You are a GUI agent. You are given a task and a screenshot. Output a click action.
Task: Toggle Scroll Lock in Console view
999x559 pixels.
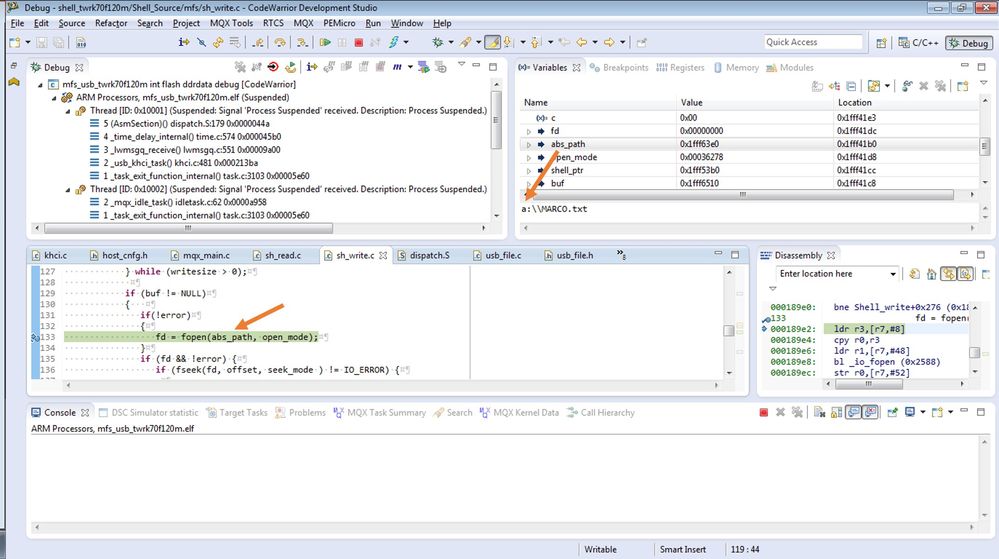click(x=837, y=412)
